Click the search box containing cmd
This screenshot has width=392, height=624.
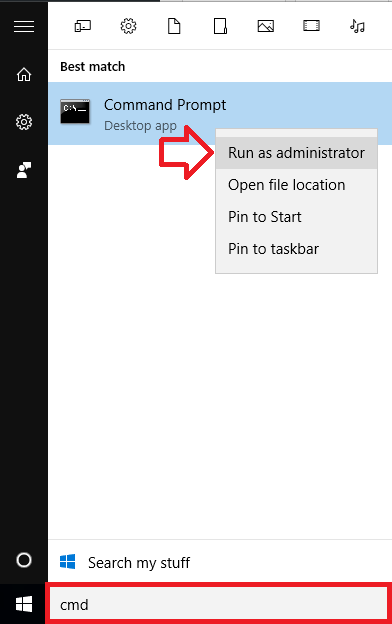tap(218, 604)
